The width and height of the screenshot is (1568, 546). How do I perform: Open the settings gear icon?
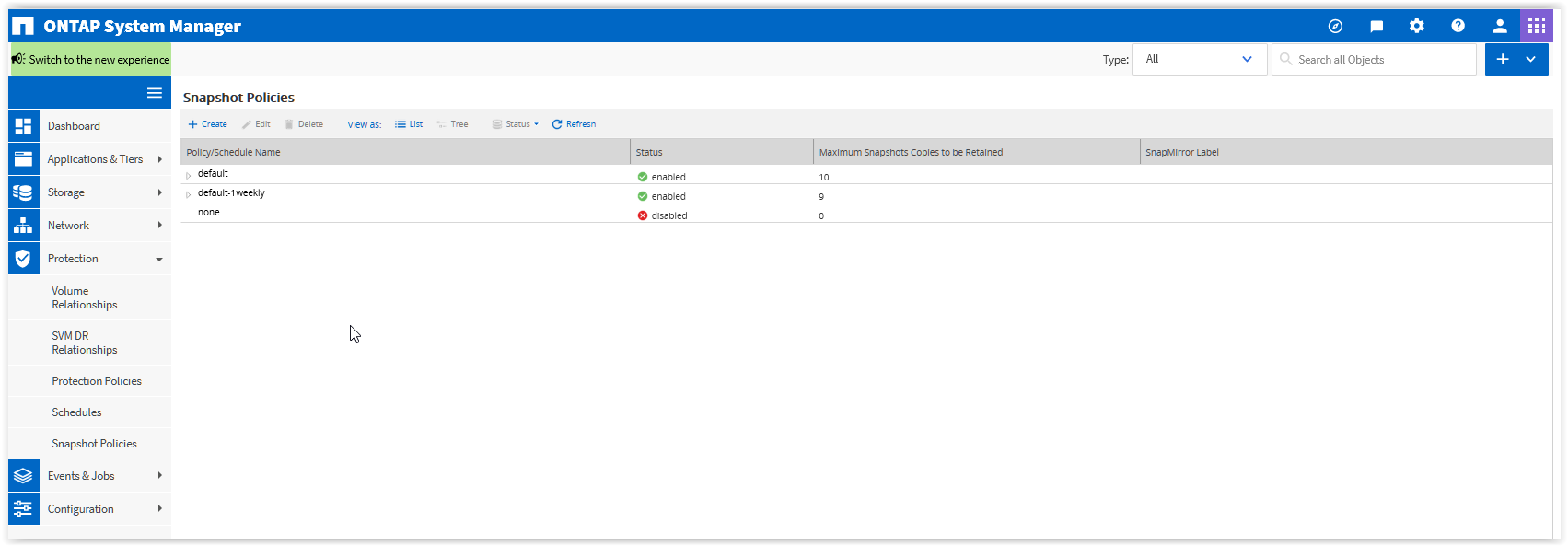1417,26
